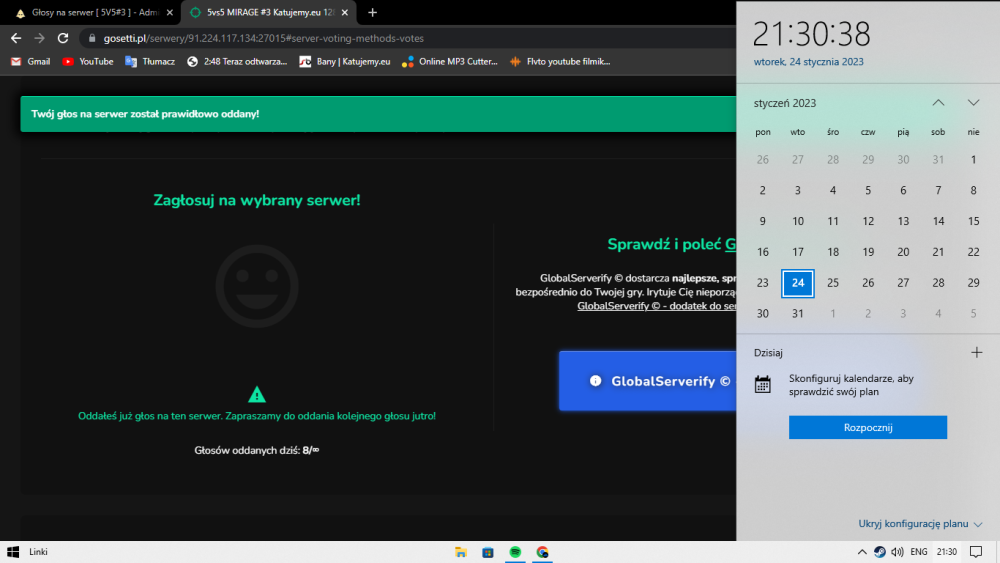This screenshot has height=563, width=1000.
Task: Show hidden system tray icons
Action: 862,552
